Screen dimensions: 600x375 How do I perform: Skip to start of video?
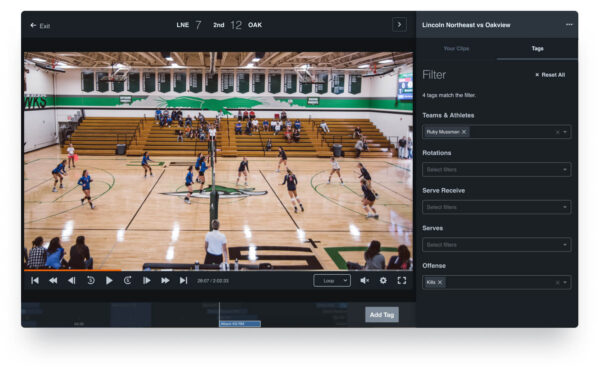(35, 280)
